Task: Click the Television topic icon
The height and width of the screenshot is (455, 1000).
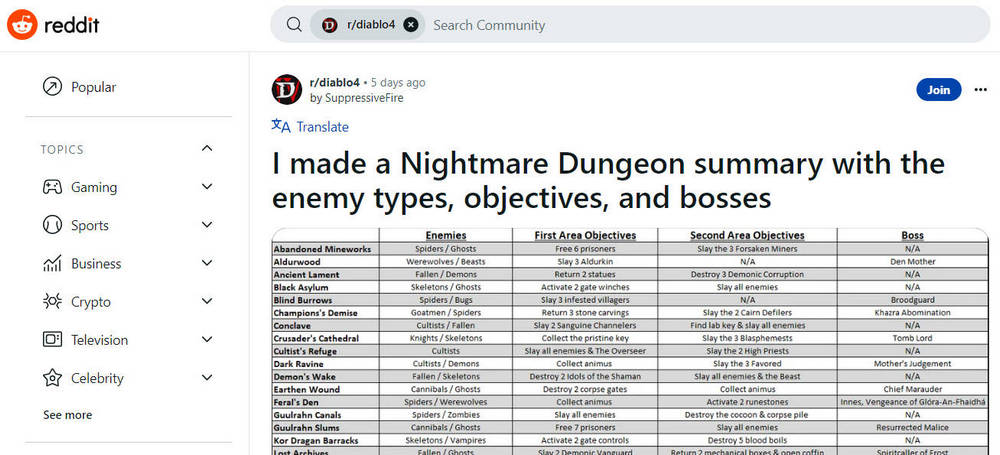Action: (52, 340)
